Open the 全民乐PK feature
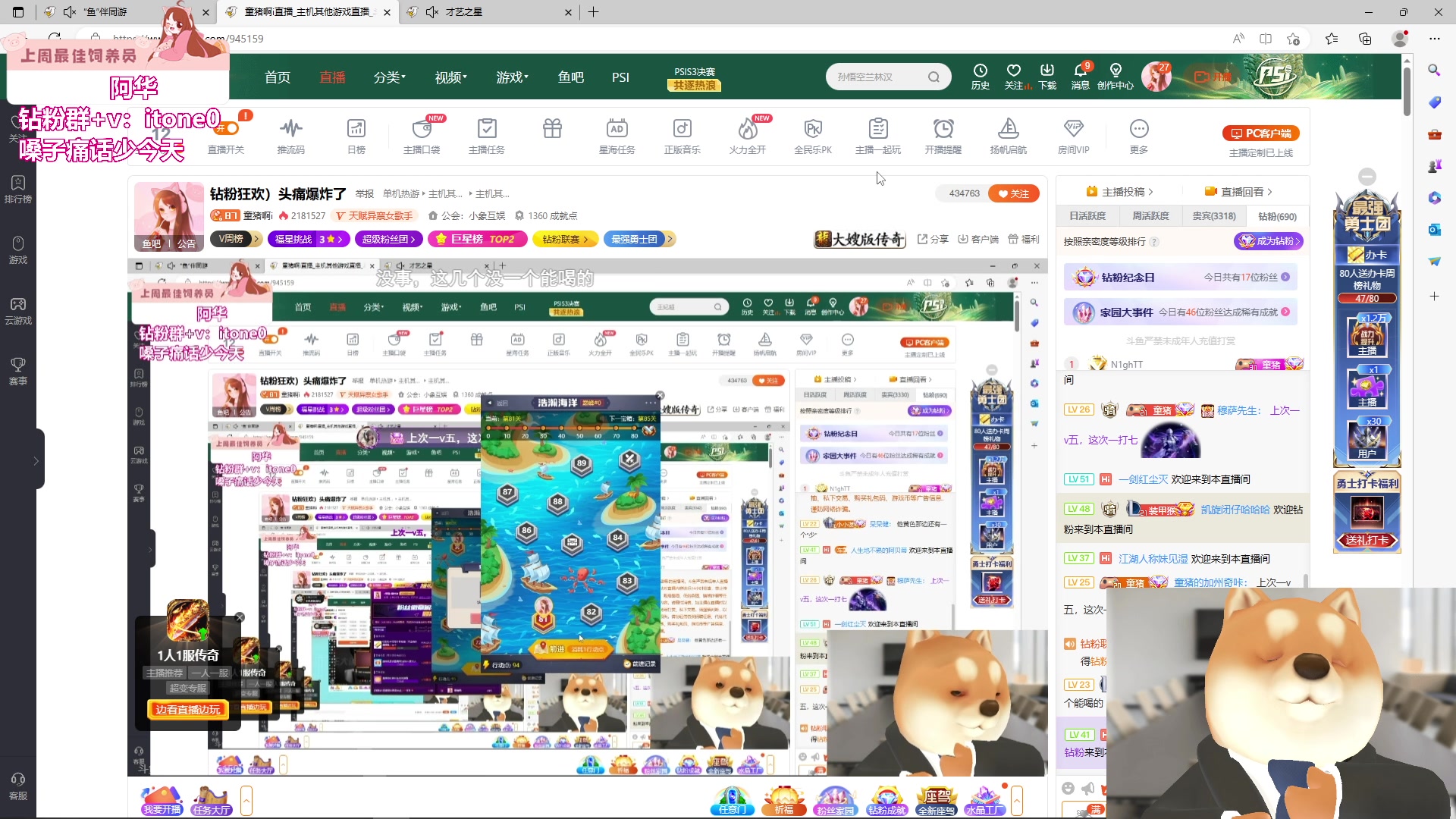 [x=814, y=136]
